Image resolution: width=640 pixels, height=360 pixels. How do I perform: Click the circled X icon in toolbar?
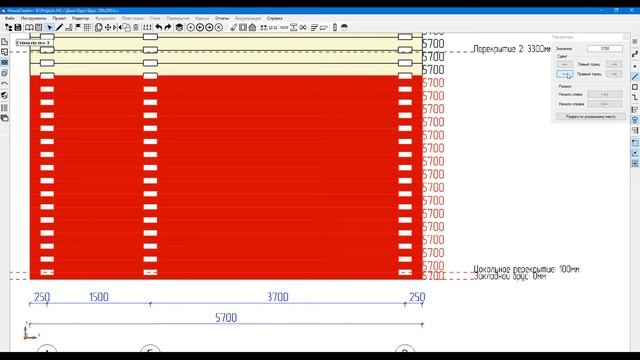tap(219, 27)
